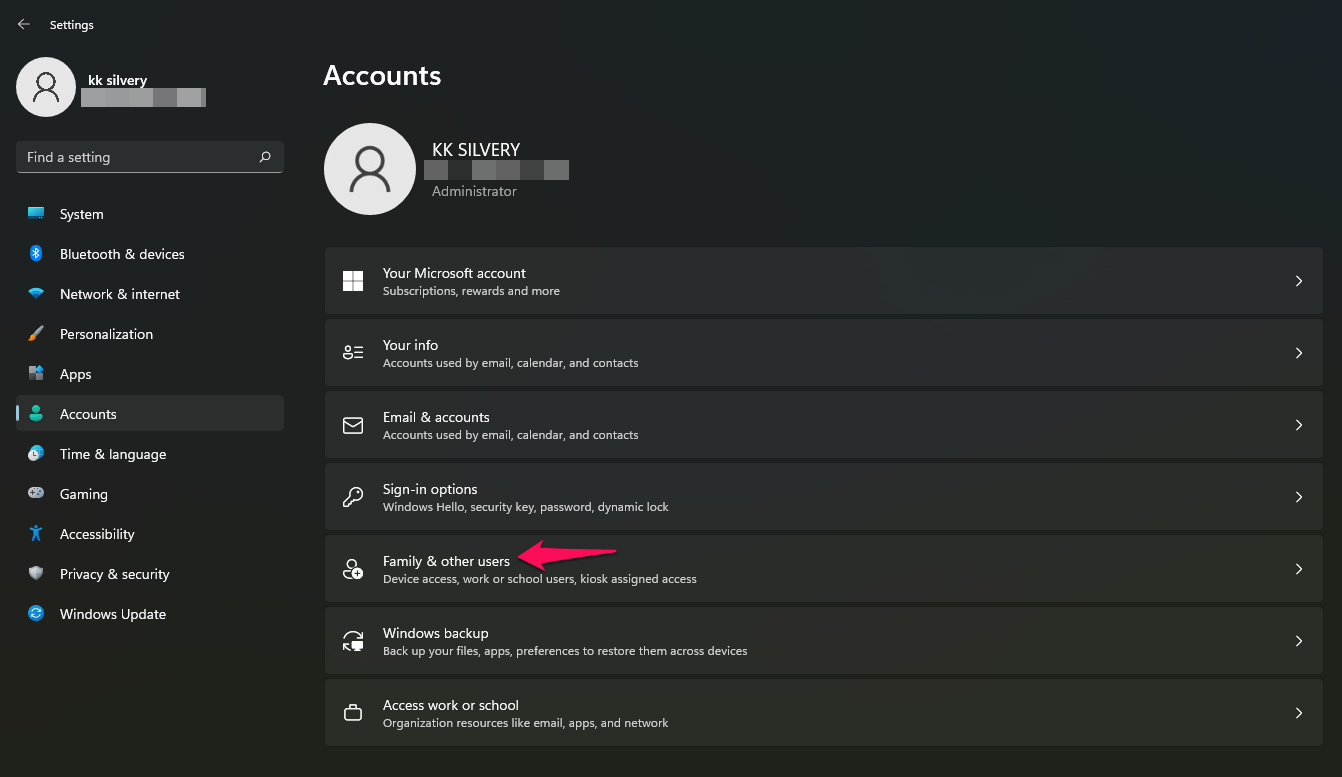
Task: Select the System sidebar icon
Action: click(34, 214)
